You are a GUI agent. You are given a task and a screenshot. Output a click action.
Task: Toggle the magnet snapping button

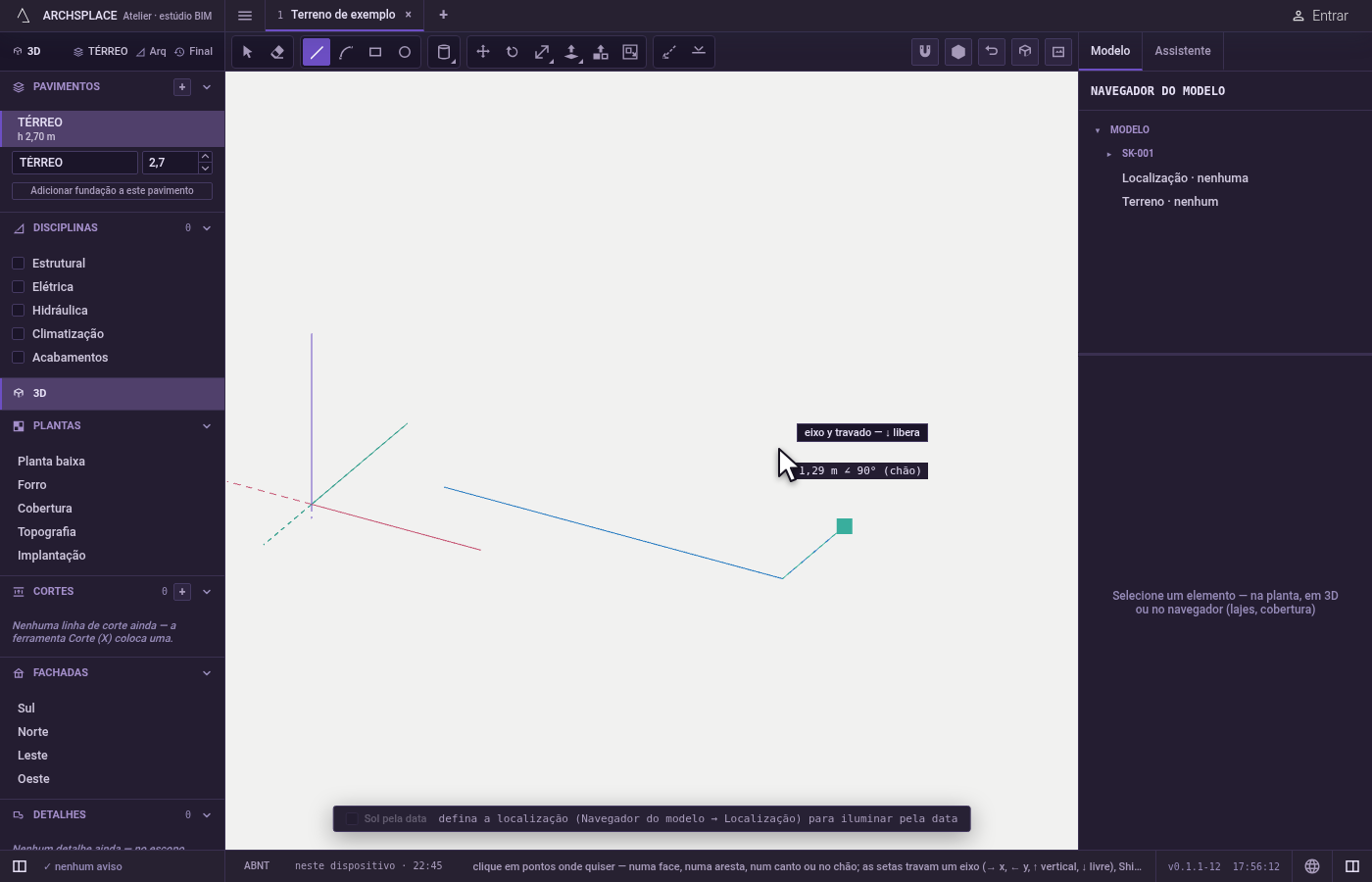(925, 52)
